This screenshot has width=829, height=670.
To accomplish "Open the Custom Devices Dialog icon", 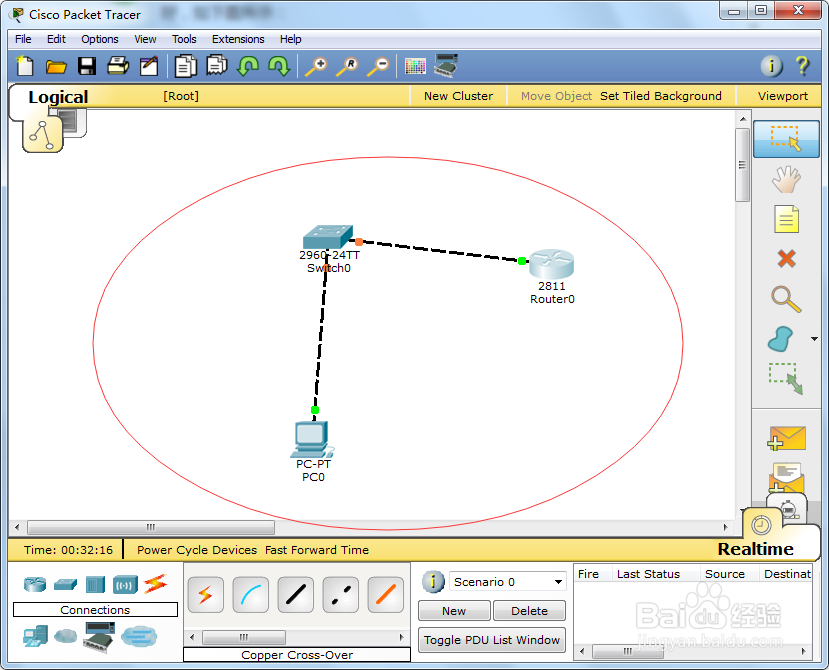I will click(446, 66).
